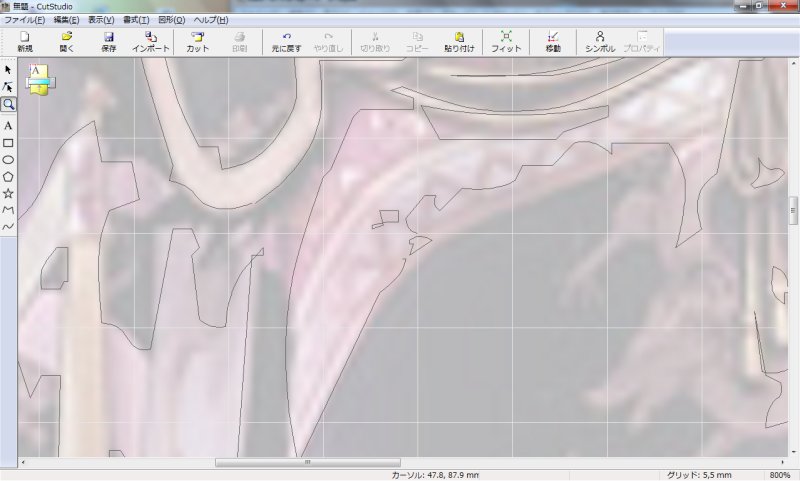This screenshot has height=481, width=800.
Task: Click the 切り取り (Cut out) icon
Action: (x=375, y=42)
